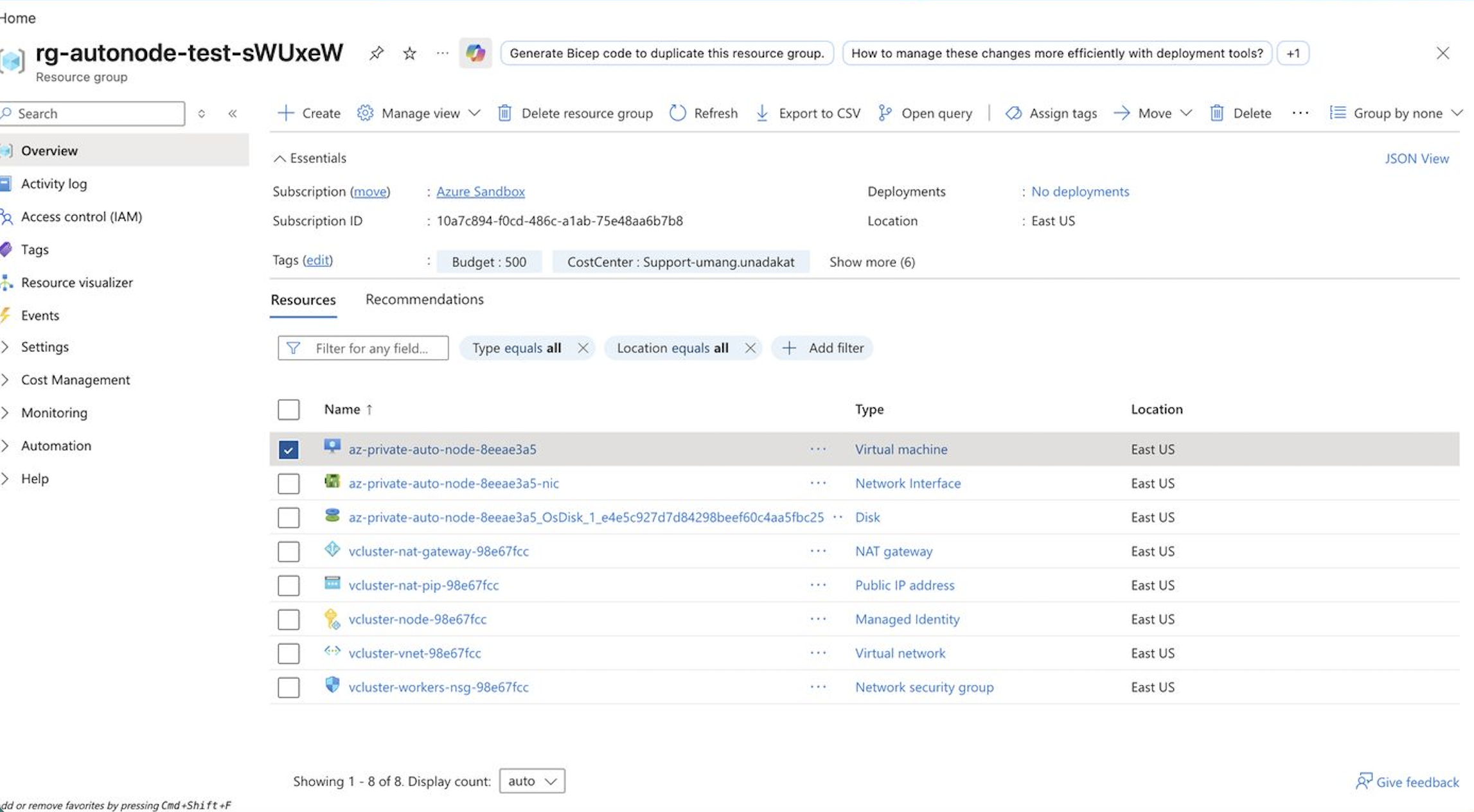
Task: Open Events in the sidebar
Action: click(x=40, y=315)
